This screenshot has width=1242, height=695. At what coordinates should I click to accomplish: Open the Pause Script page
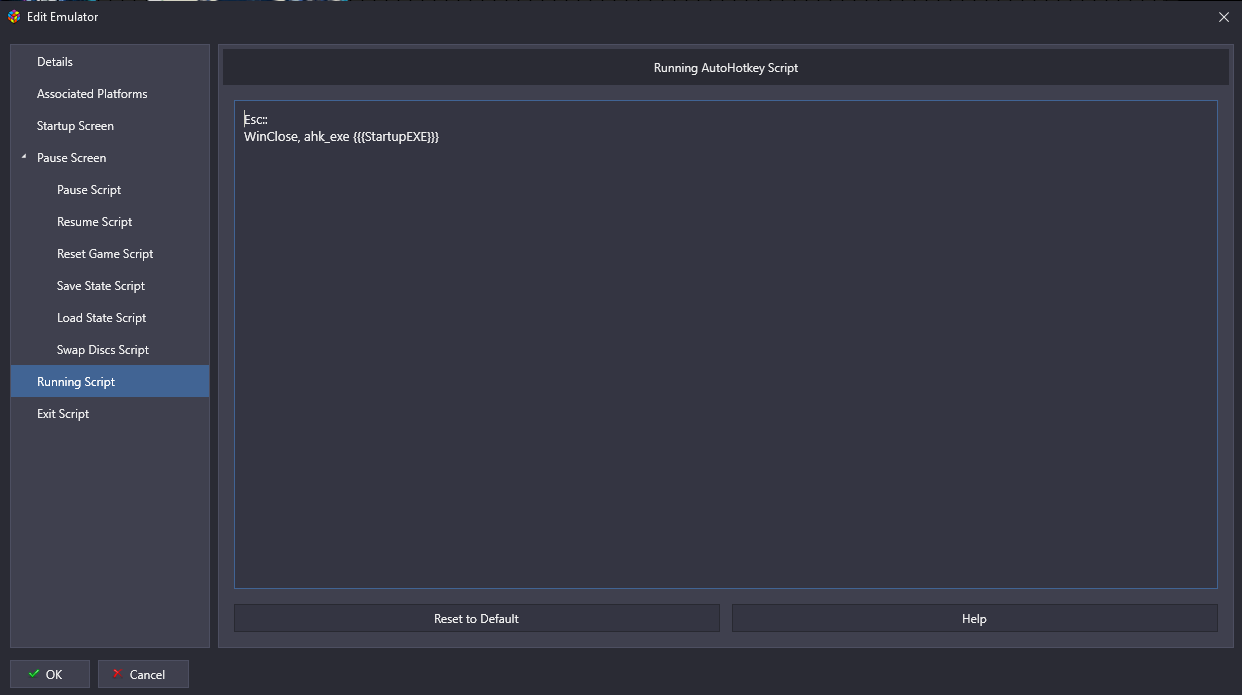click(89, 190)
